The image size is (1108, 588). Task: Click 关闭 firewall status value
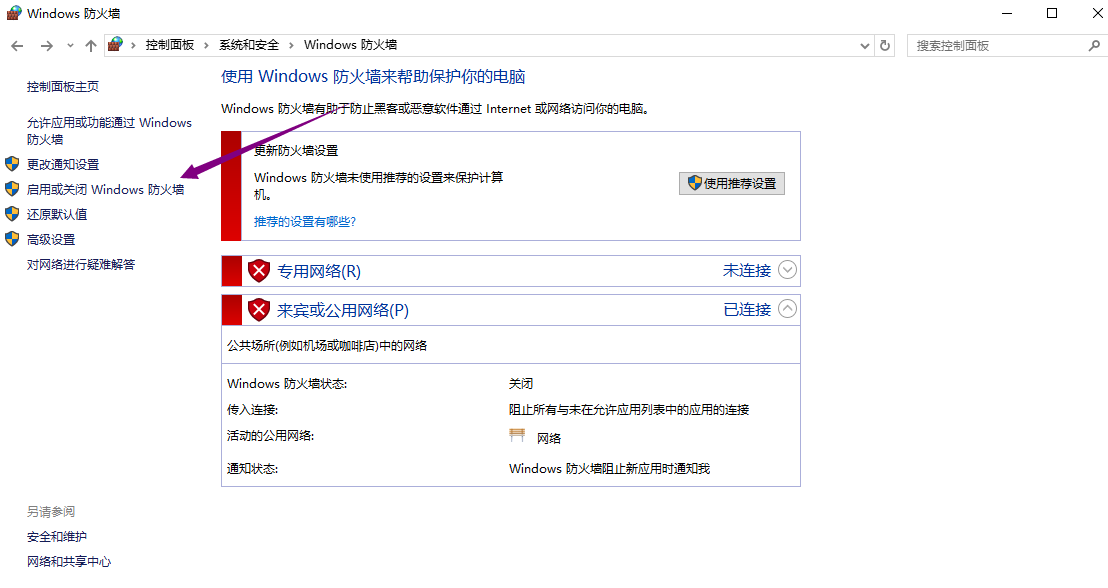pos(521,384)
